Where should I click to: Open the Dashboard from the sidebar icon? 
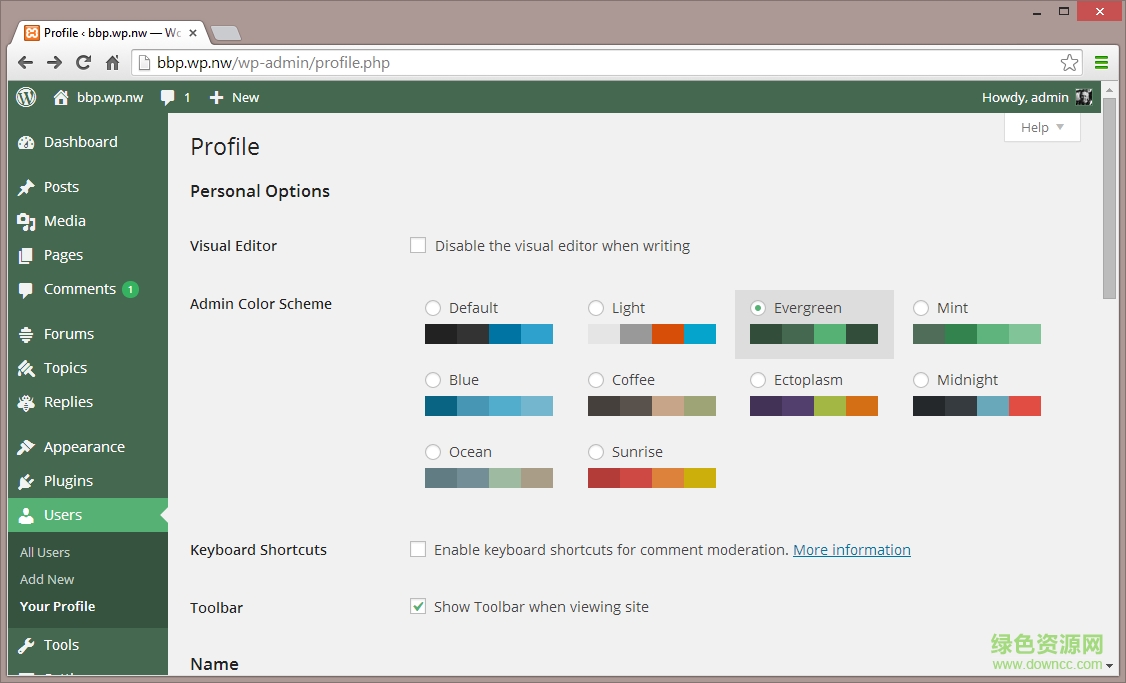coord(25,141)
